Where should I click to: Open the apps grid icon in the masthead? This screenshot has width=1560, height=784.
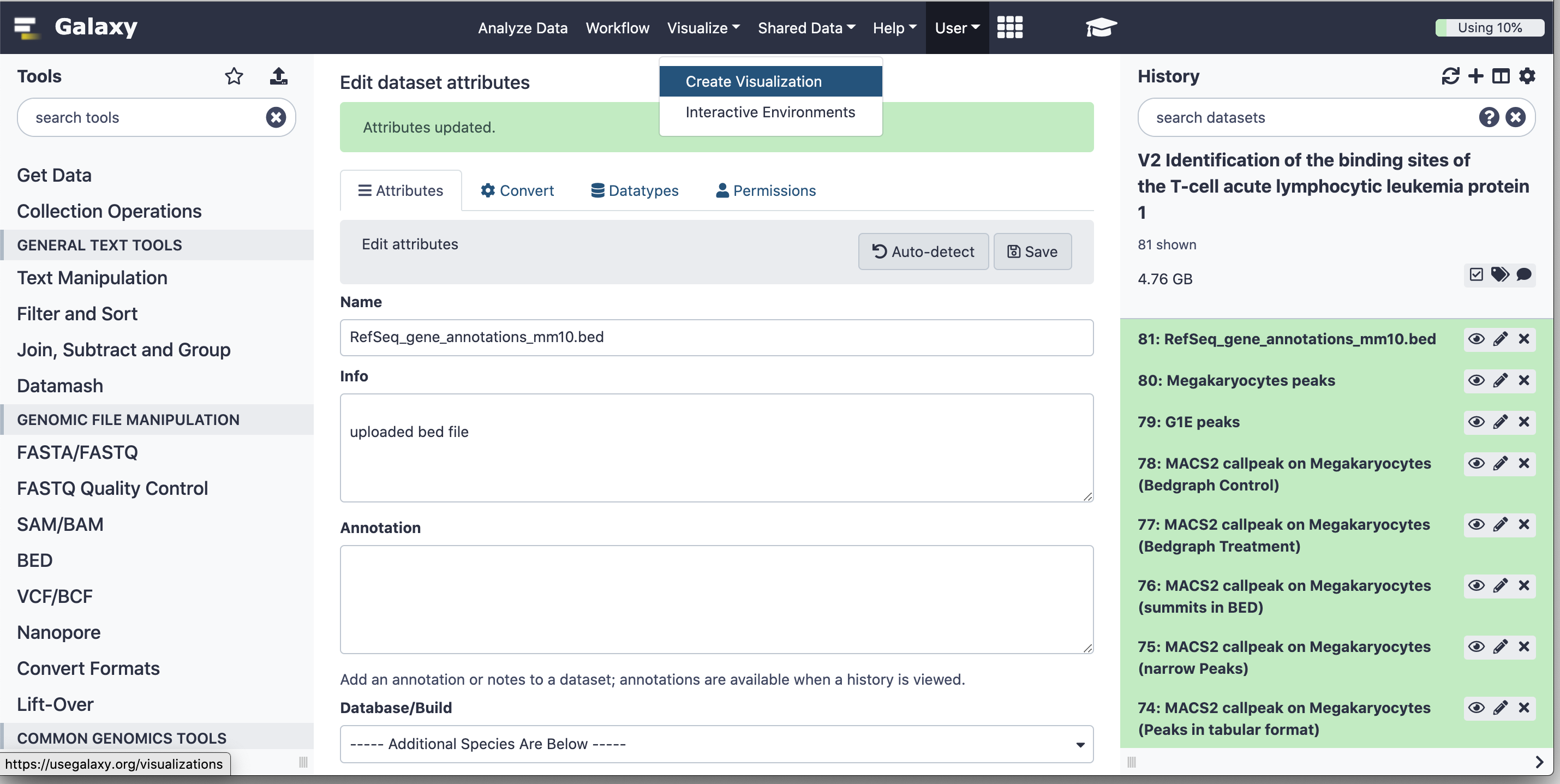click(x=1009, y=27)
